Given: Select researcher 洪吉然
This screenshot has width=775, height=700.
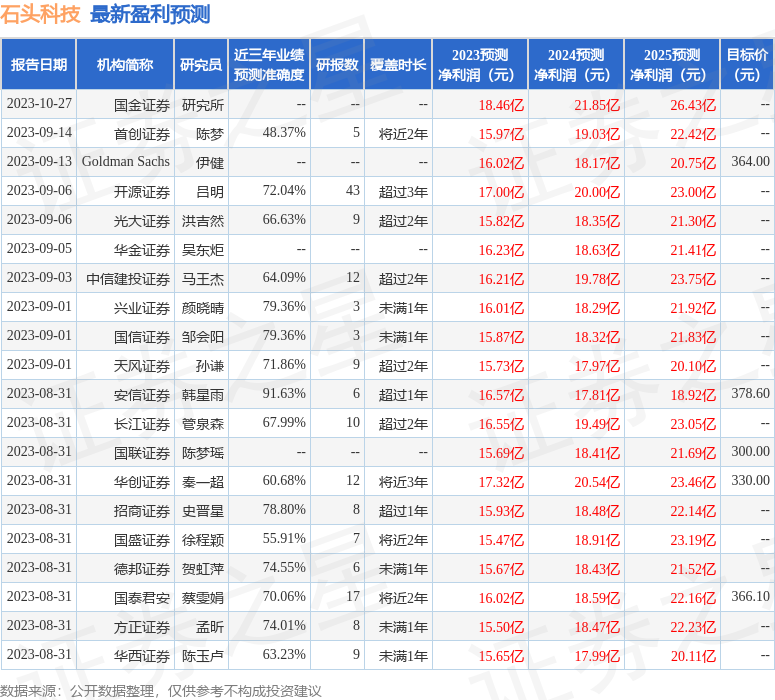Looking at the screenshot, I should pyautogui.click(x=203, y=221).
